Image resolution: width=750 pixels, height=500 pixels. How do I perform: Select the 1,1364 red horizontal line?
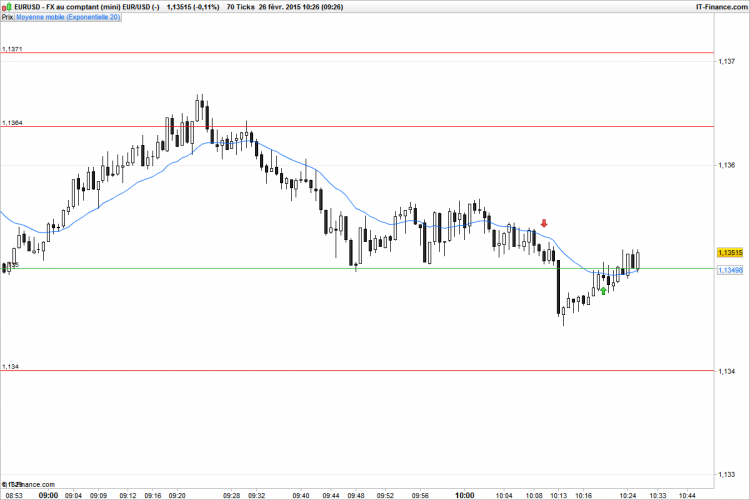click(357, 127)
